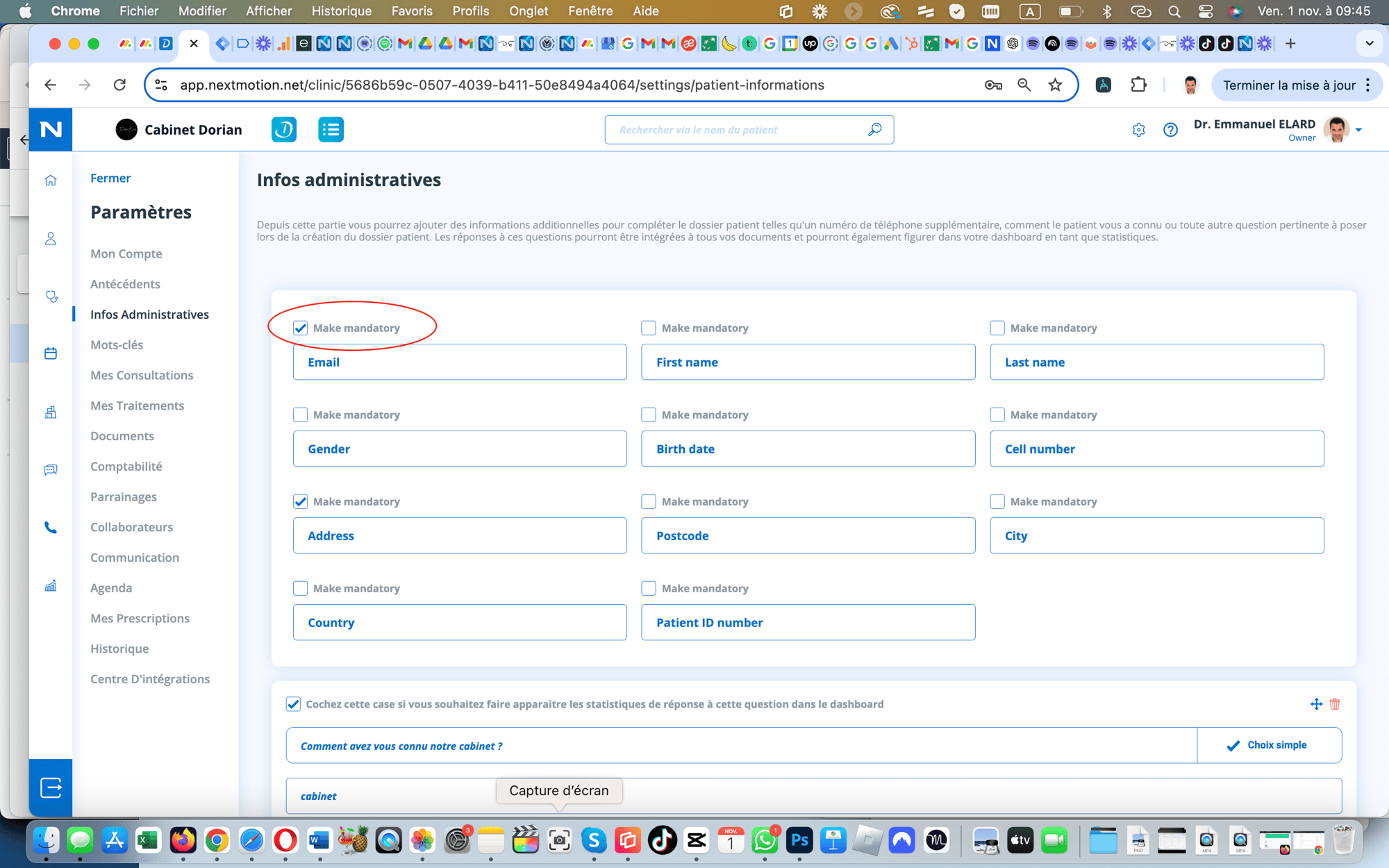Check Make mandatory for Country
This screenshot has width=1389, height=868.
point(300,588)
